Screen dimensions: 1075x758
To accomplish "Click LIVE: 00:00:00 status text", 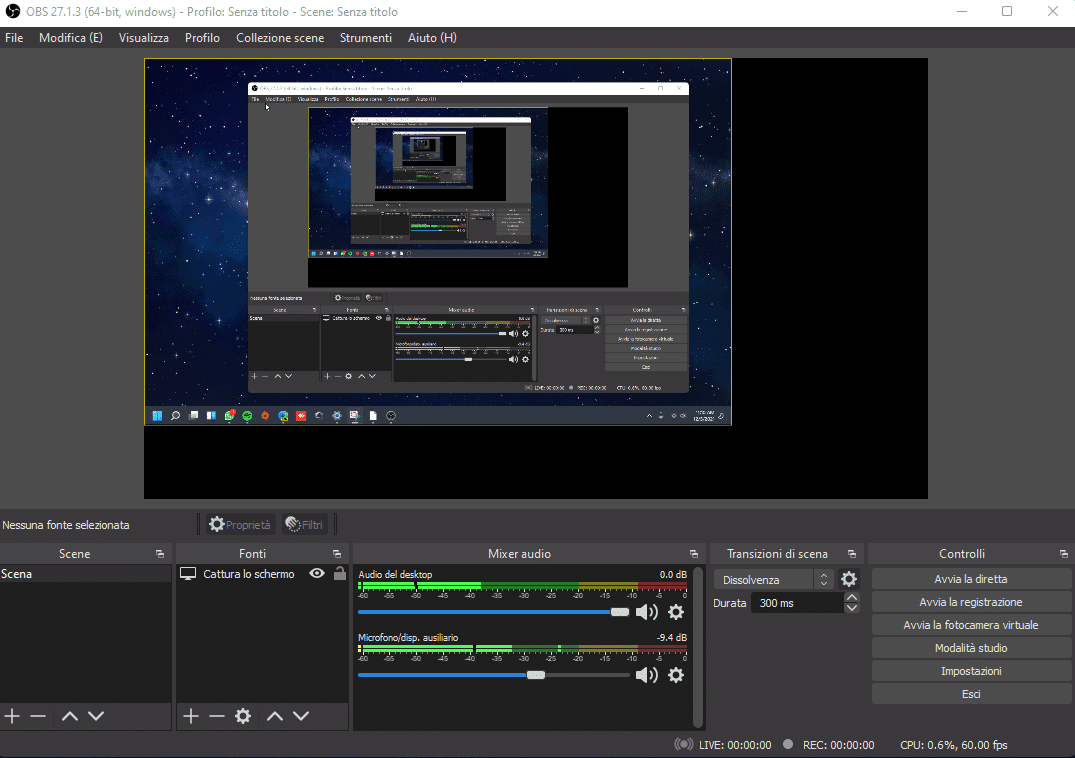I will tap(735, 745).
